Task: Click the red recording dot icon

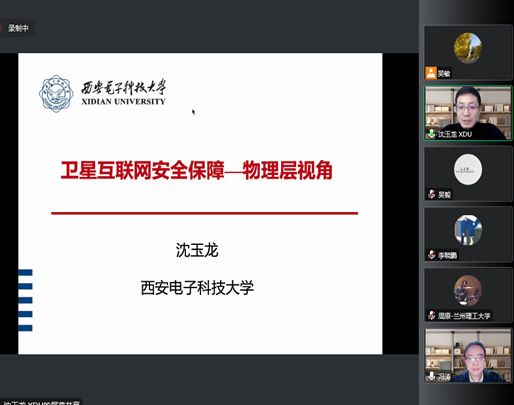Action: 1,28
